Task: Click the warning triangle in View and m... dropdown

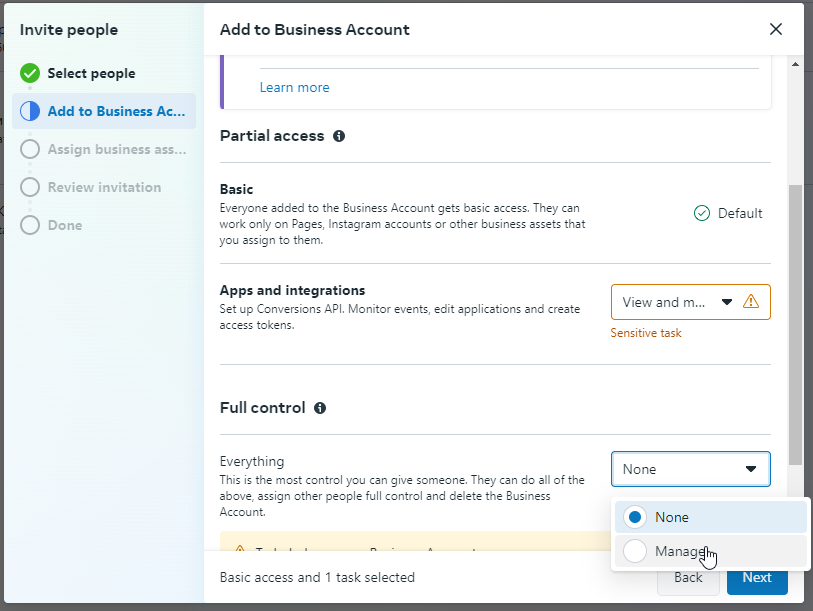Action: [x=751, y=301]
